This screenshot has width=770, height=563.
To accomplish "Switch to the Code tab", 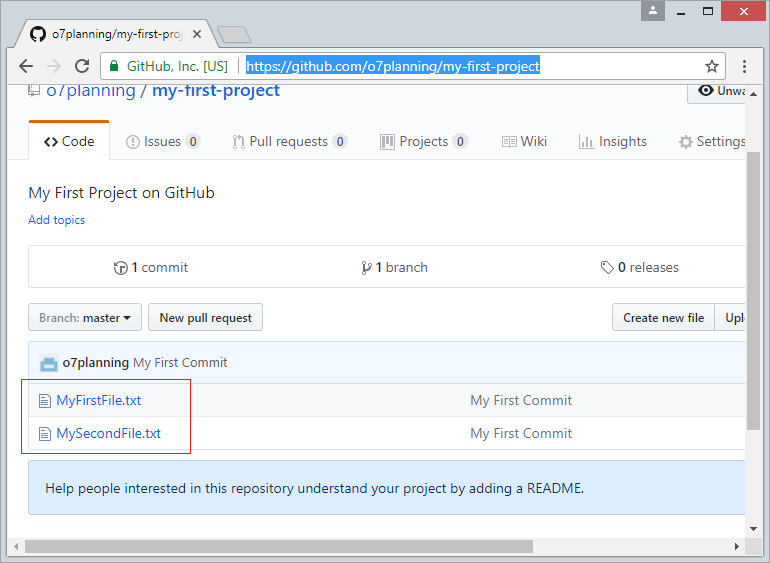I will tap(69, 141).
